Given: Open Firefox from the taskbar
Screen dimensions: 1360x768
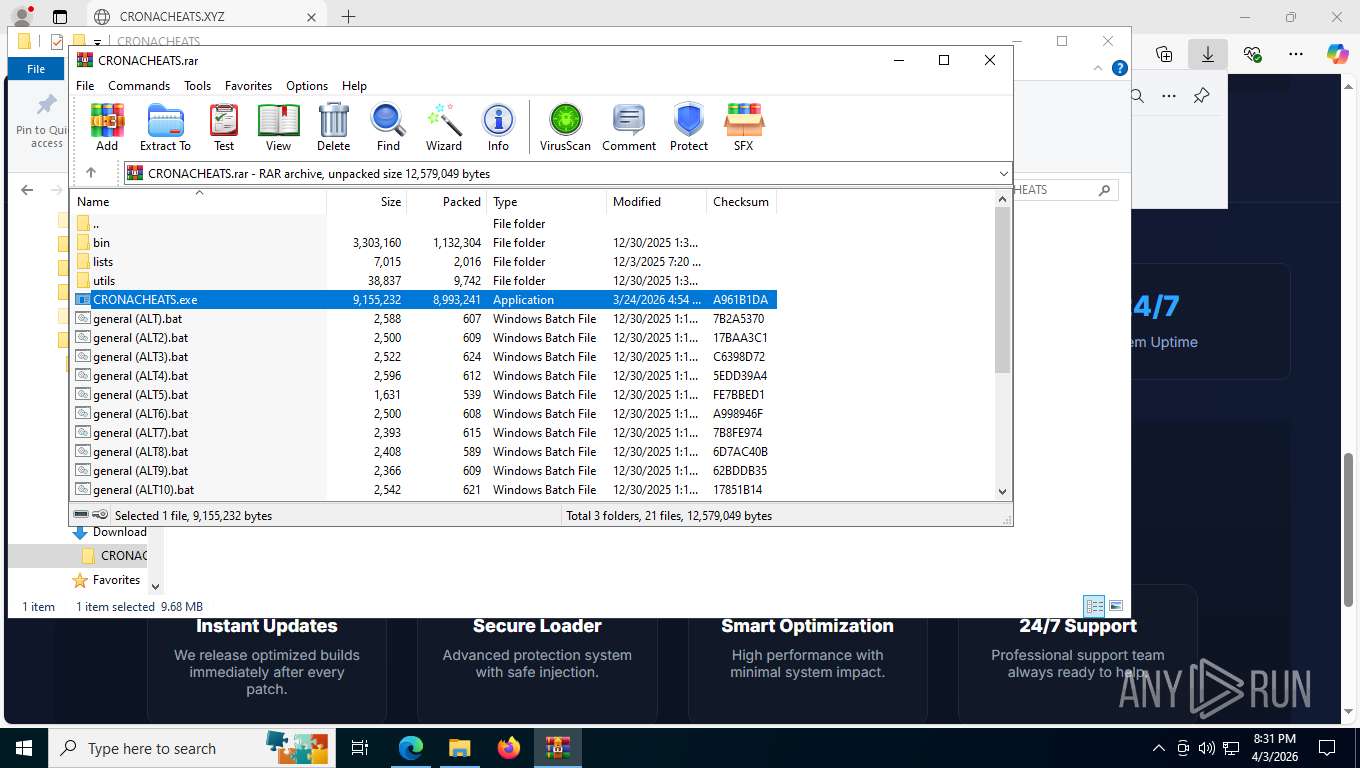Looking at the screenshot, I should pyautogui.click(x=509, y=748).
